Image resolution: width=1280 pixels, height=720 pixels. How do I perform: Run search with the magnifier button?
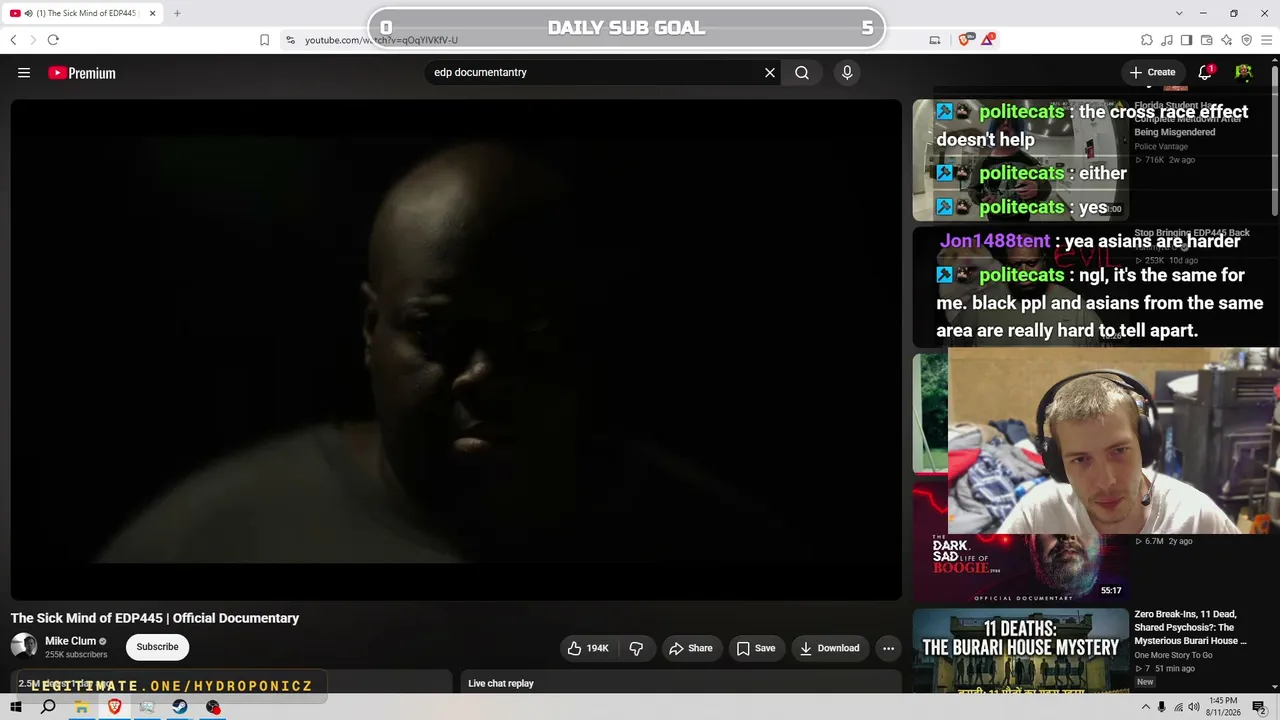pyautogui.click(x=802, y=73)
